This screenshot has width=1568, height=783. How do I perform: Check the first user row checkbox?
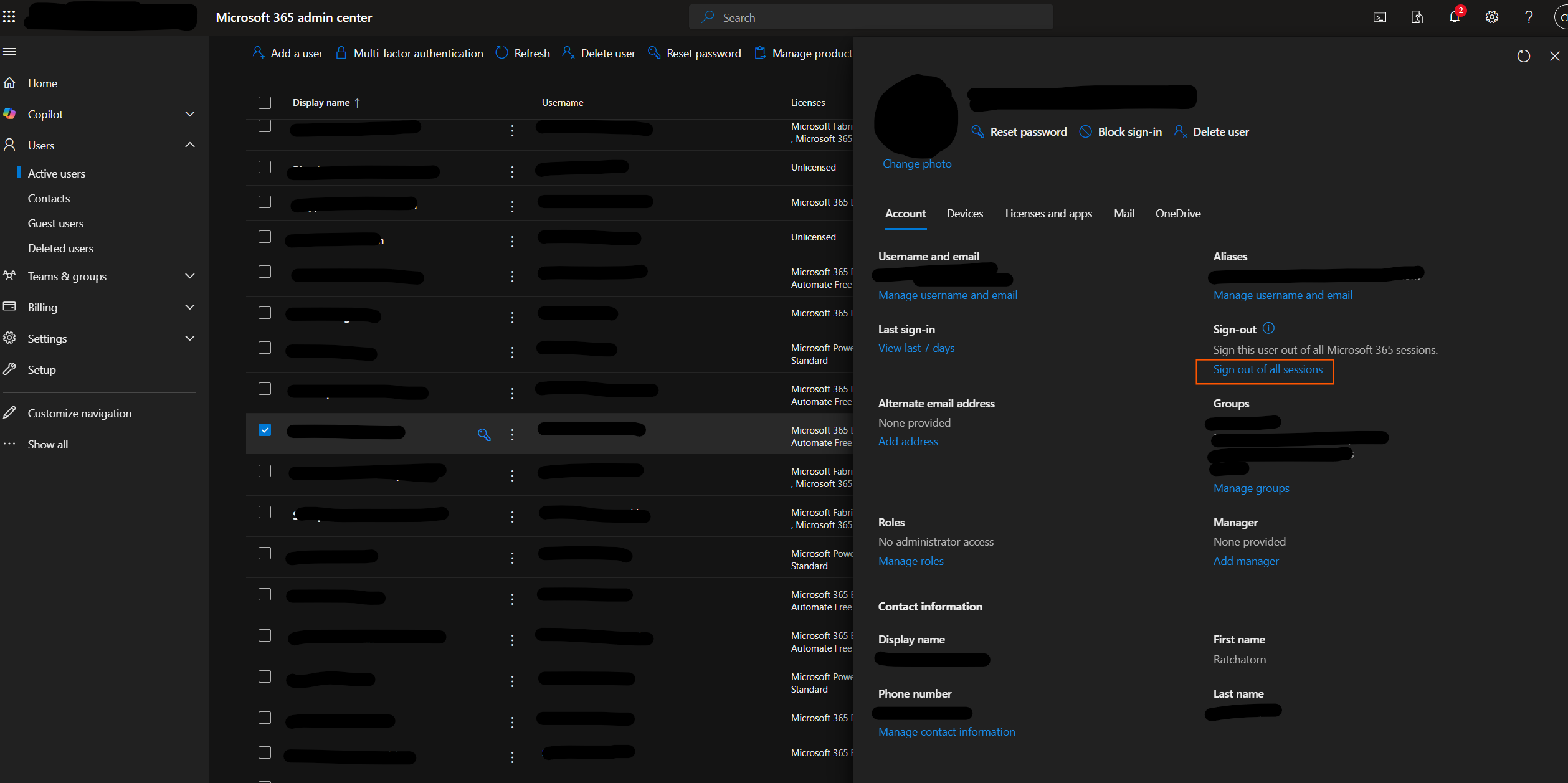click(x=265, y=126)
